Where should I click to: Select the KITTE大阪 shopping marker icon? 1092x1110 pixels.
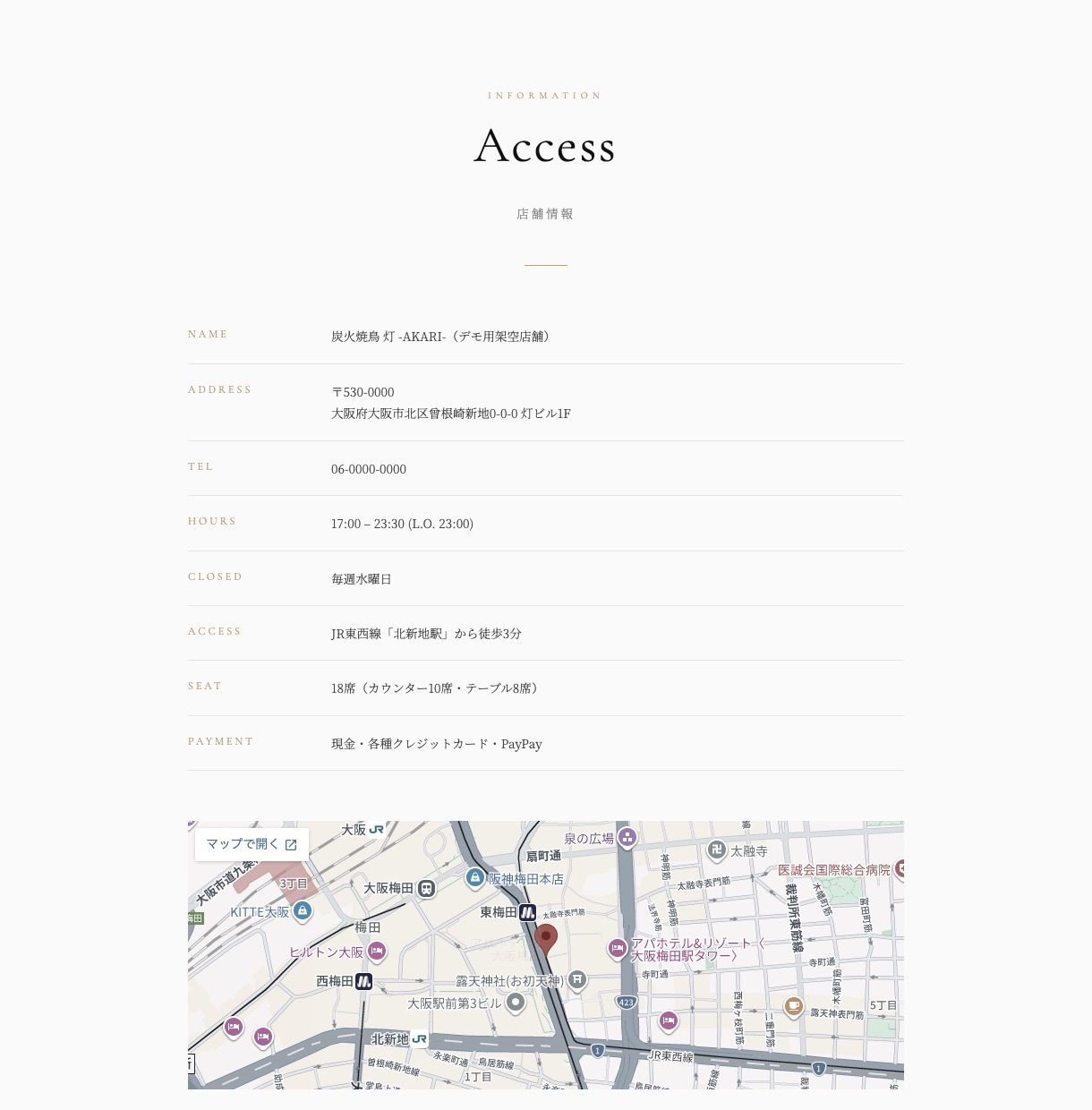(303, 911)
